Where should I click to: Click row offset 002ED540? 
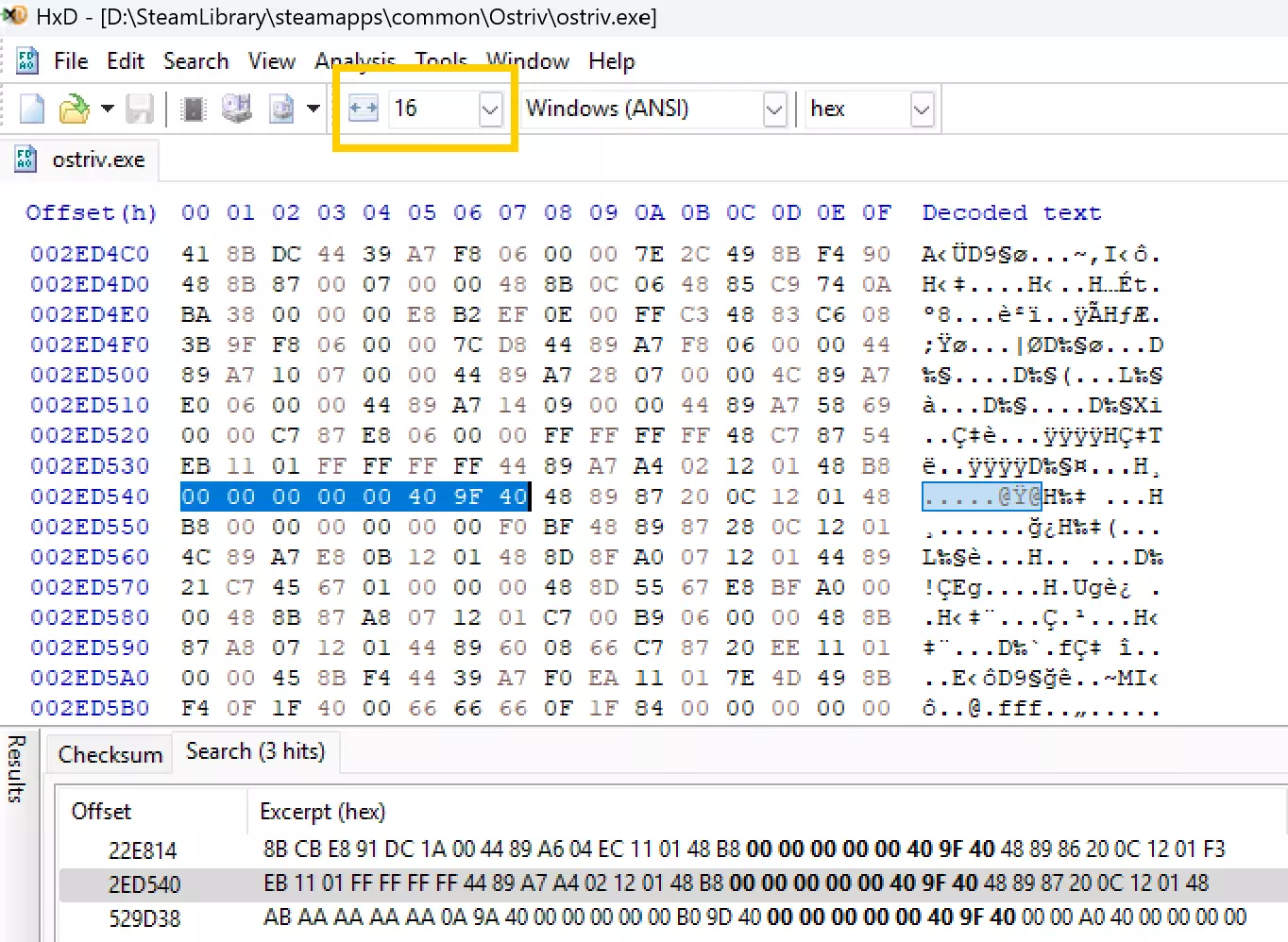[90, 496]
